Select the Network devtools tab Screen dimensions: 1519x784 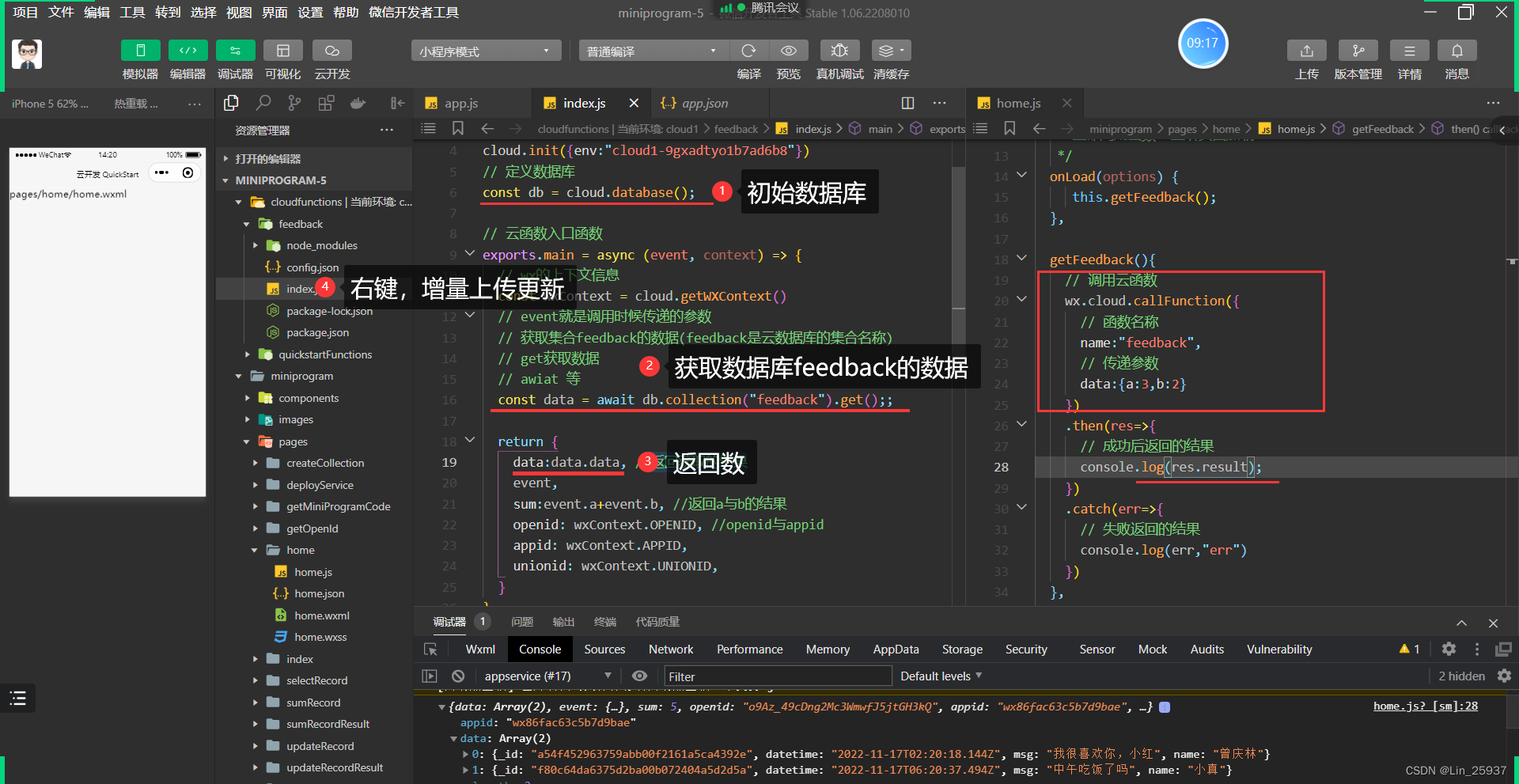point(671,650)
